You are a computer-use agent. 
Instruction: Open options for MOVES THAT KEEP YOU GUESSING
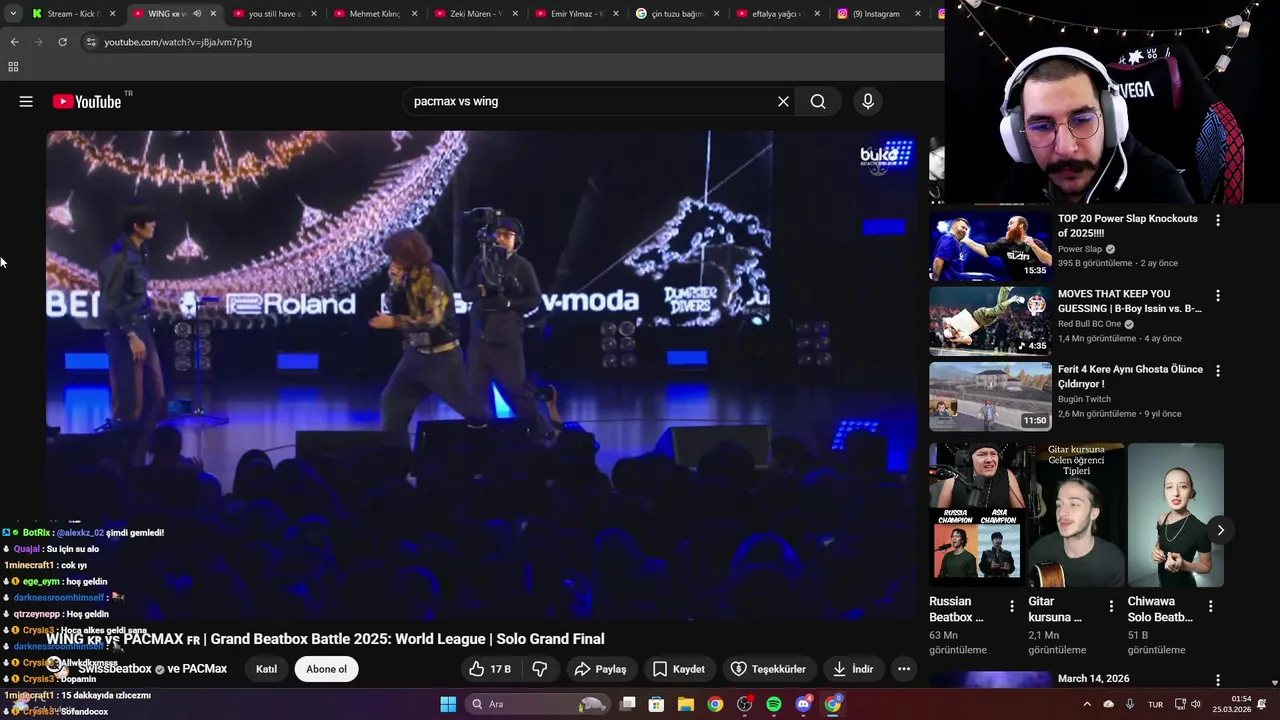point(1218,295)
